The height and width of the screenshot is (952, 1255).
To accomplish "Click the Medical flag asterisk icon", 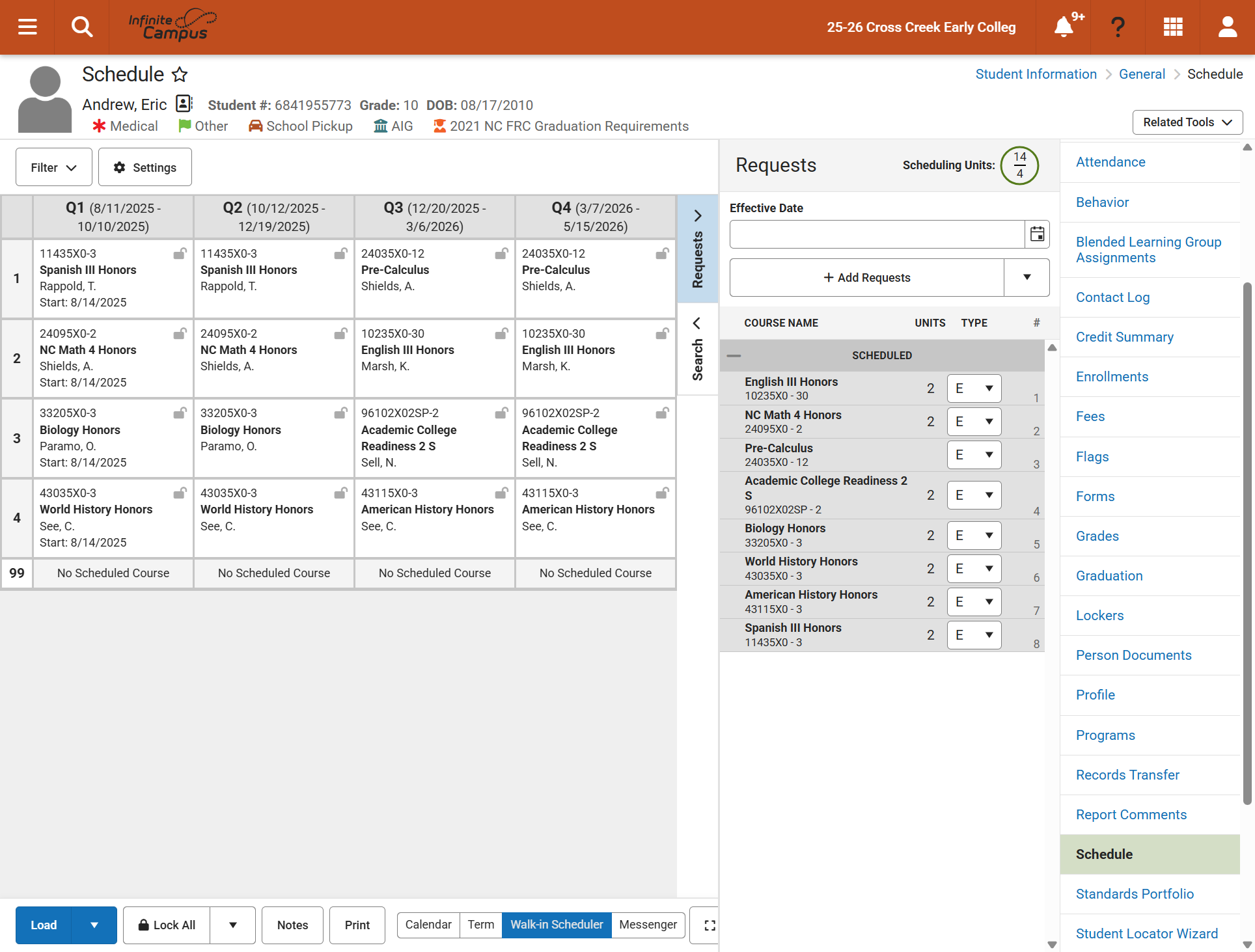I will [x=99, y=126].
